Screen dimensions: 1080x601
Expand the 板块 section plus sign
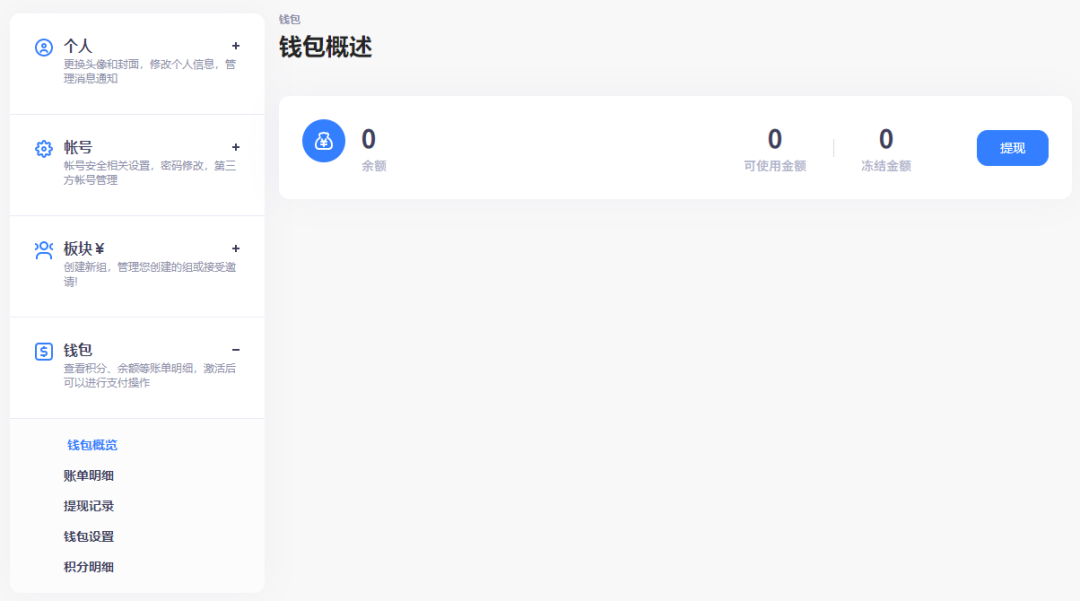[x=236, y=249]
